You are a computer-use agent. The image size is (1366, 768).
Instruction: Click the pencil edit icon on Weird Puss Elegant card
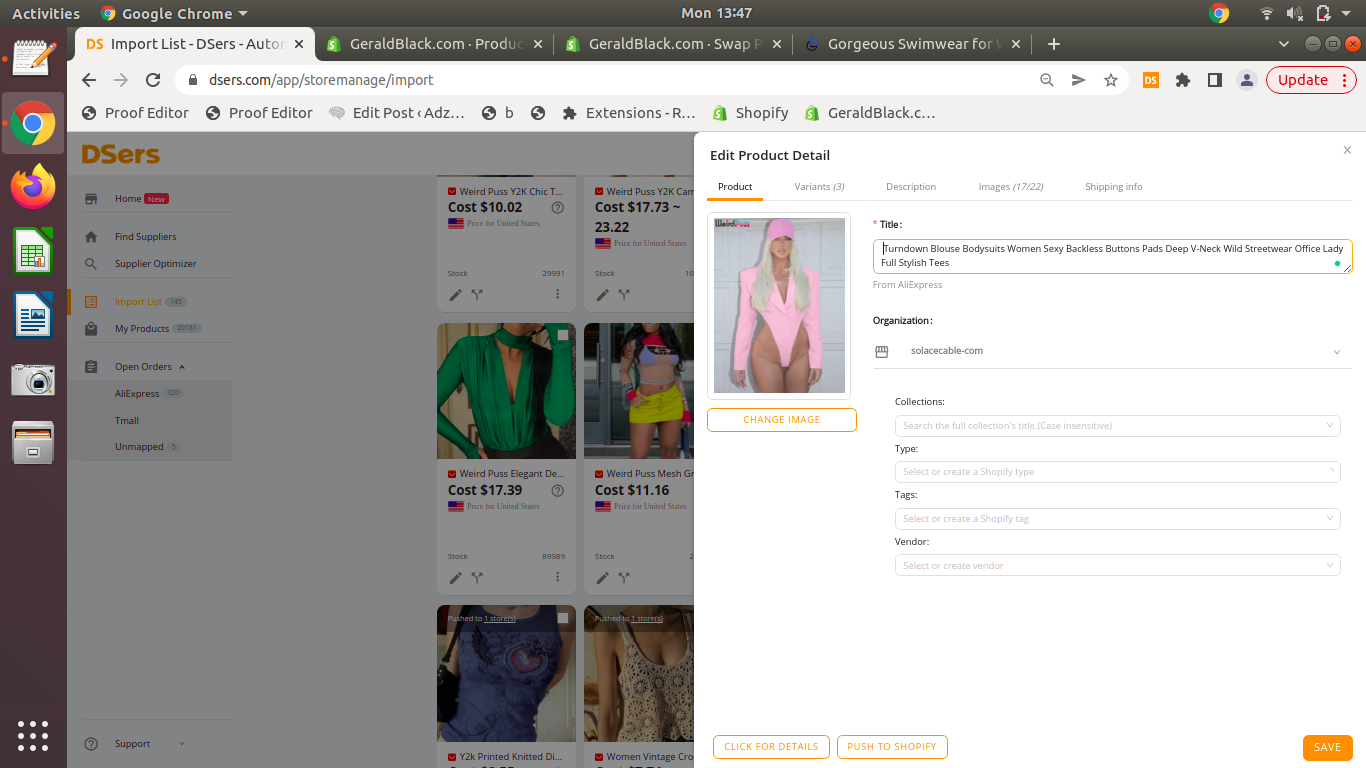pos(456,577)
